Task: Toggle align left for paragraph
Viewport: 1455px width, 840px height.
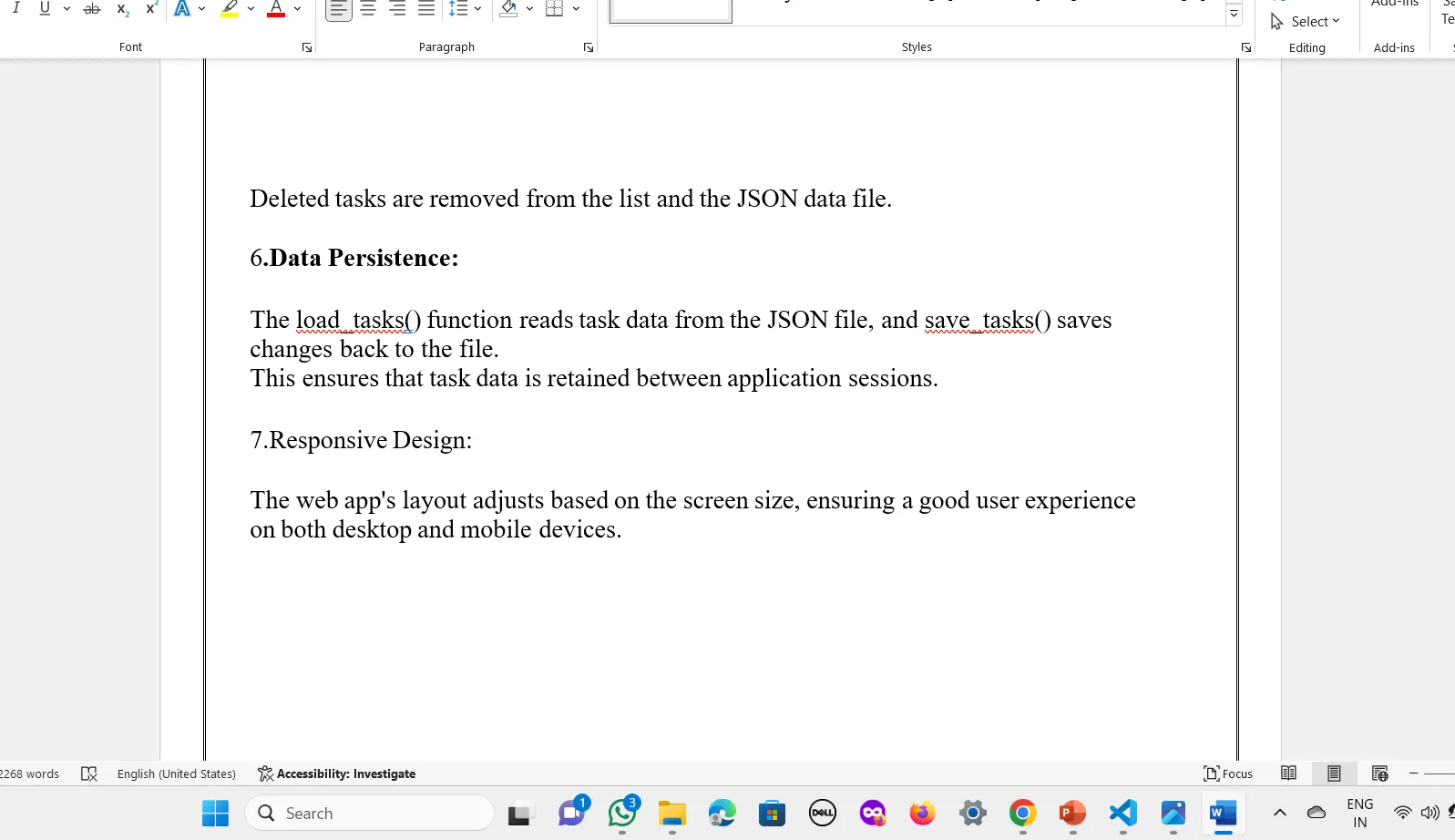Action: pos(338,9)
